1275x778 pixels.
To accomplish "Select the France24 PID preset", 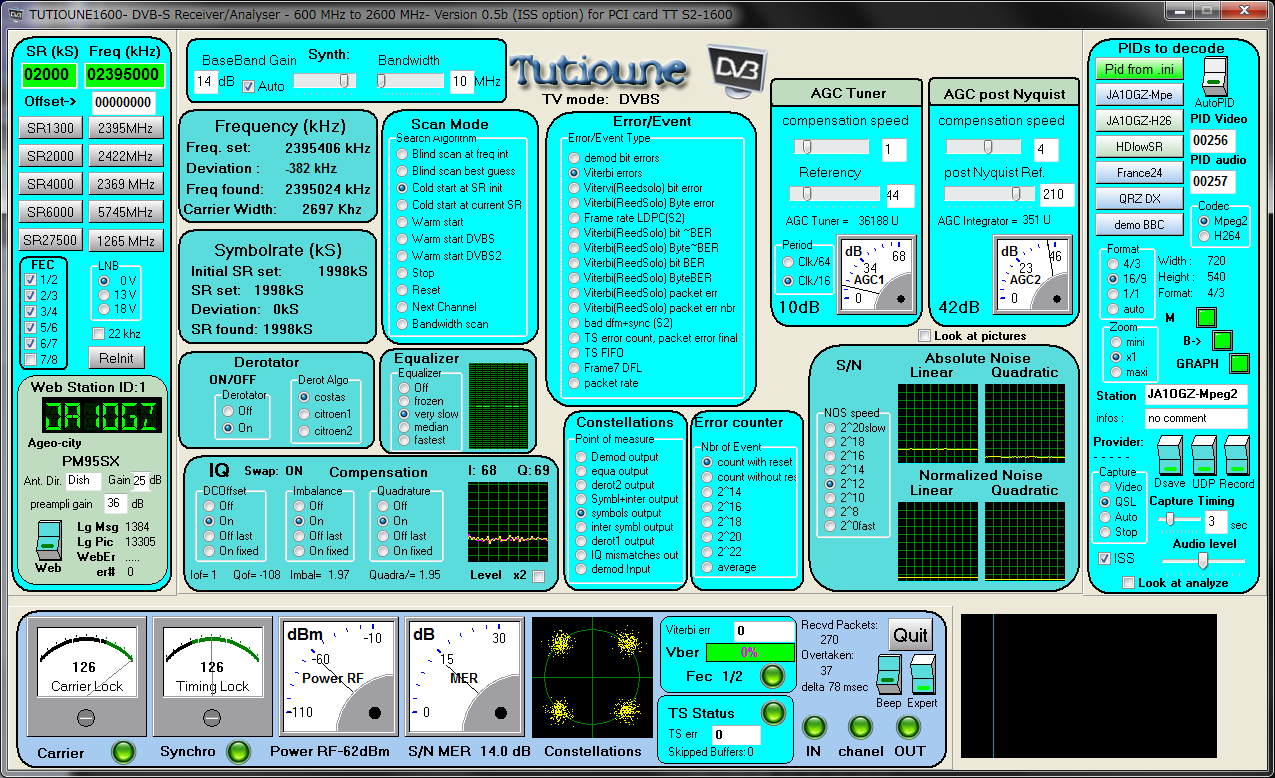I will coord(1139,173).
